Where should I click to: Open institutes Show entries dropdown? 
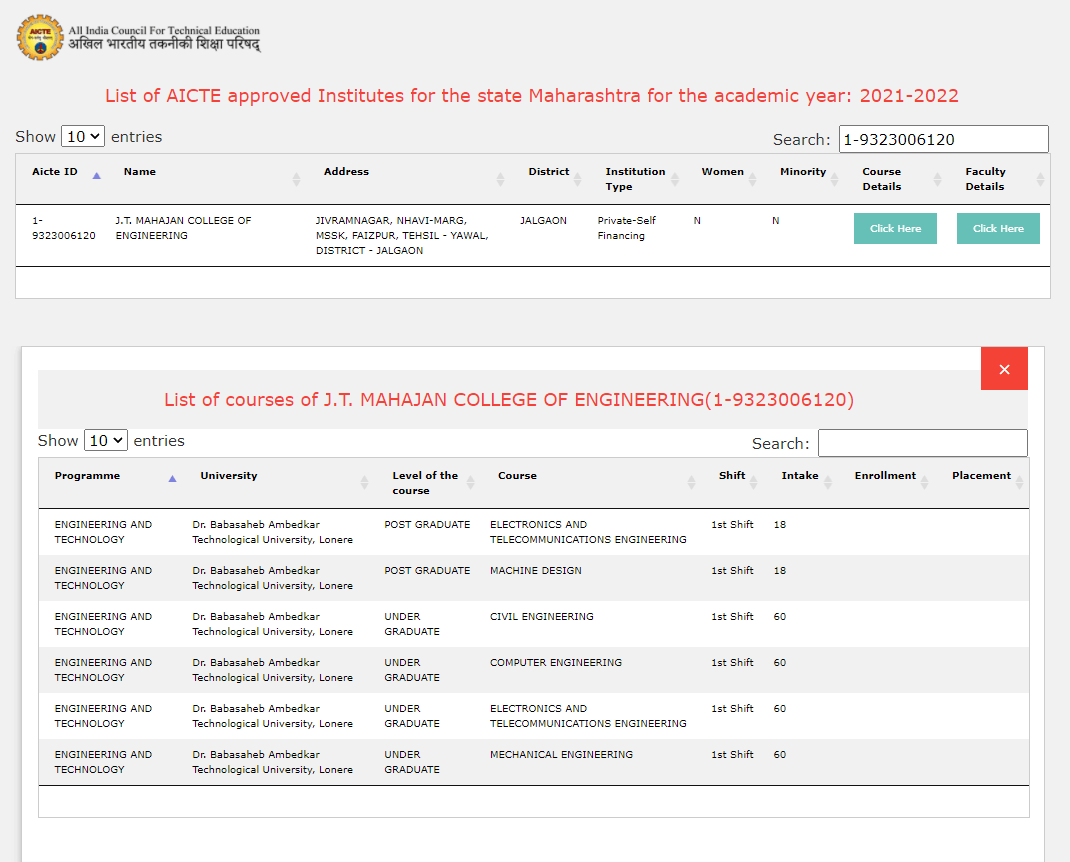pos(83,137)
